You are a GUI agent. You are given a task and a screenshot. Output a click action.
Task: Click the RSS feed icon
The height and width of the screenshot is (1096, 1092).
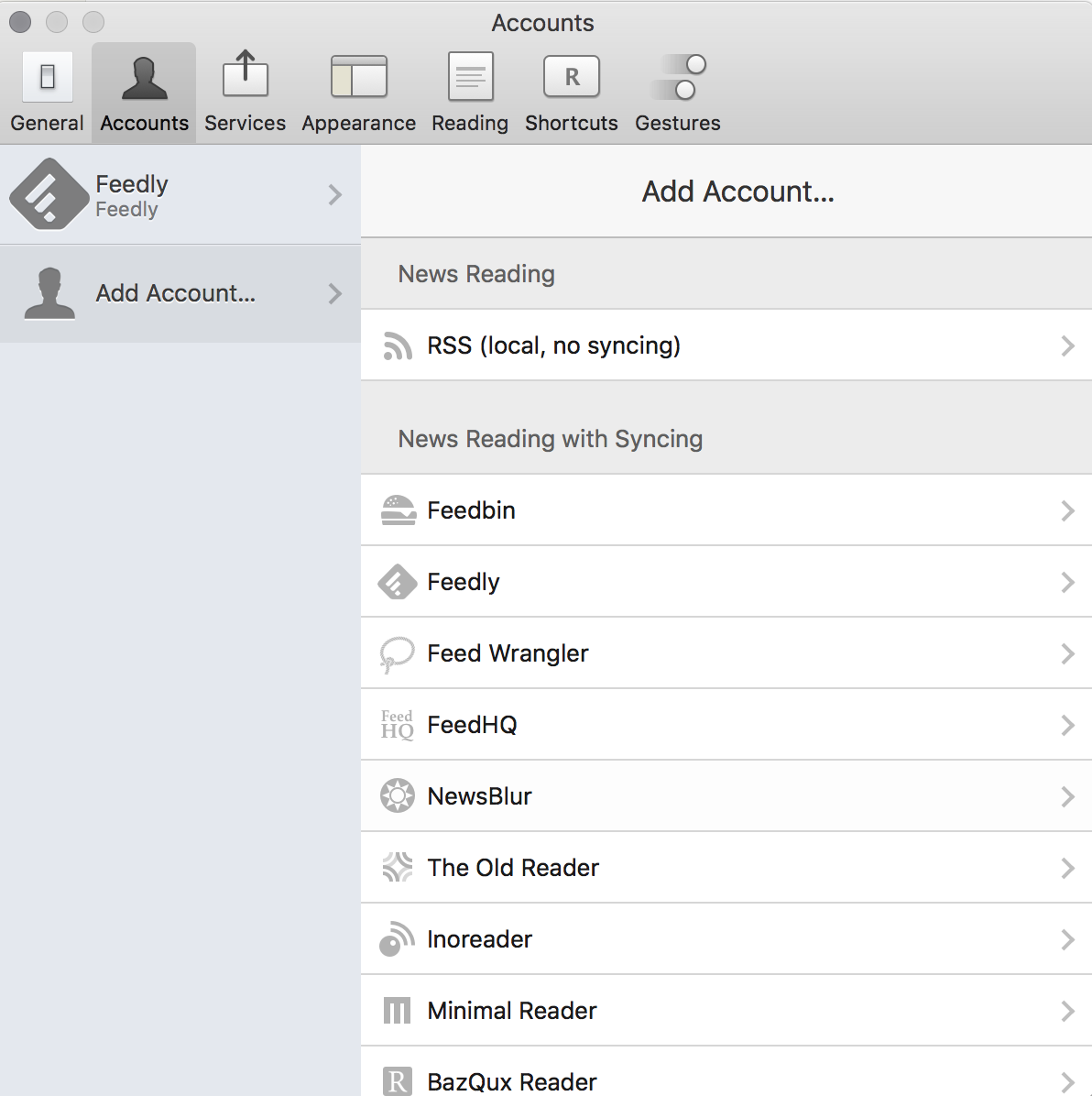pos(398,346)
